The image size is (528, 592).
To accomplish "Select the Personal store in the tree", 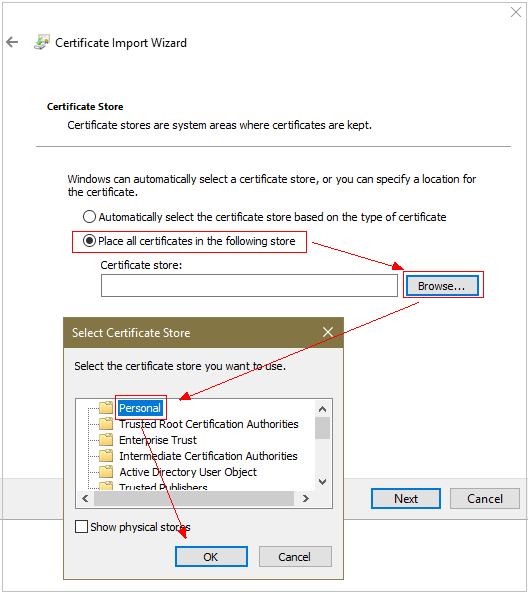I will 140,408.
